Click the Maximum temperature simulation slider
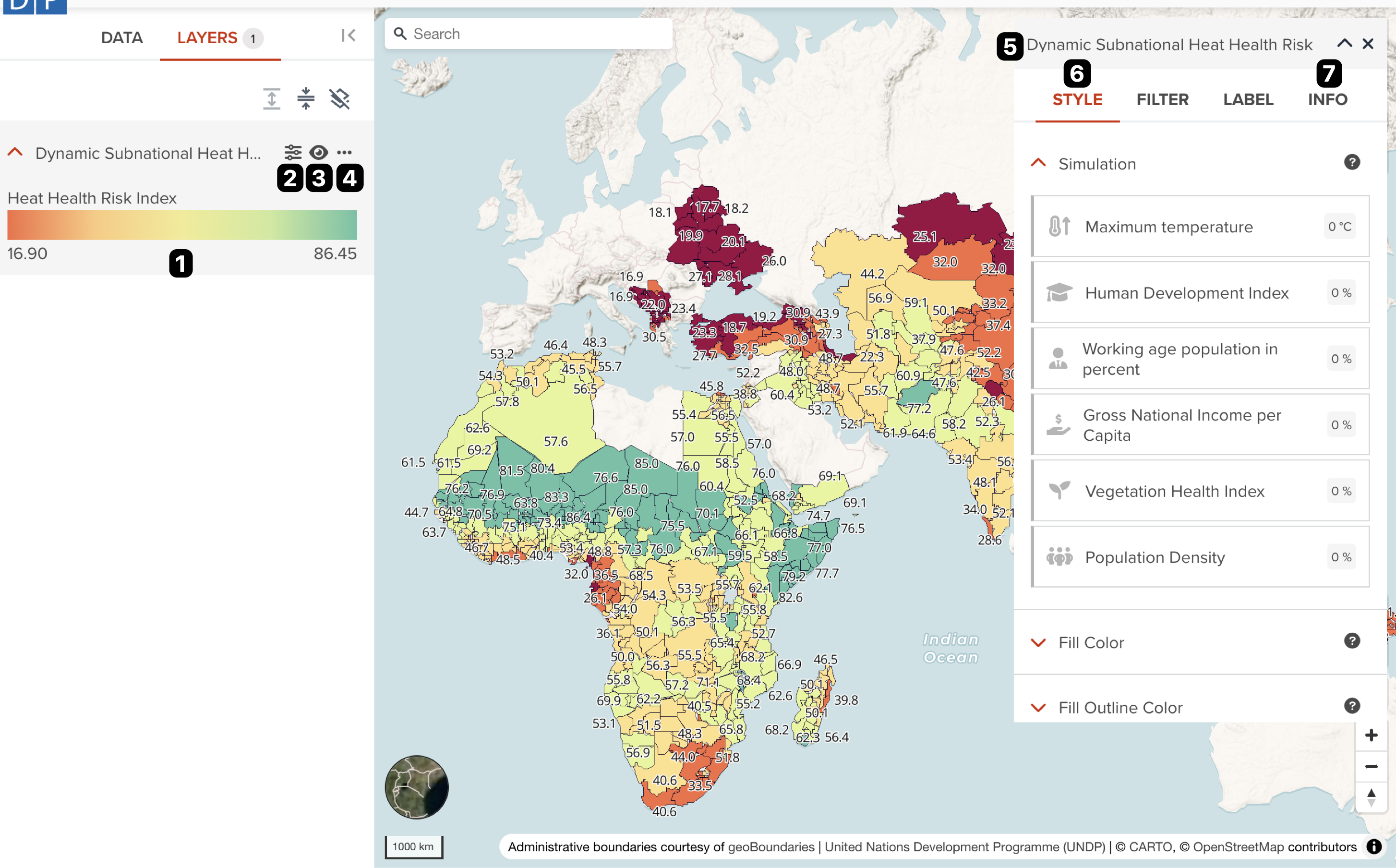The height and width of the screenshot is (868, 1396). coord(1200,226)
